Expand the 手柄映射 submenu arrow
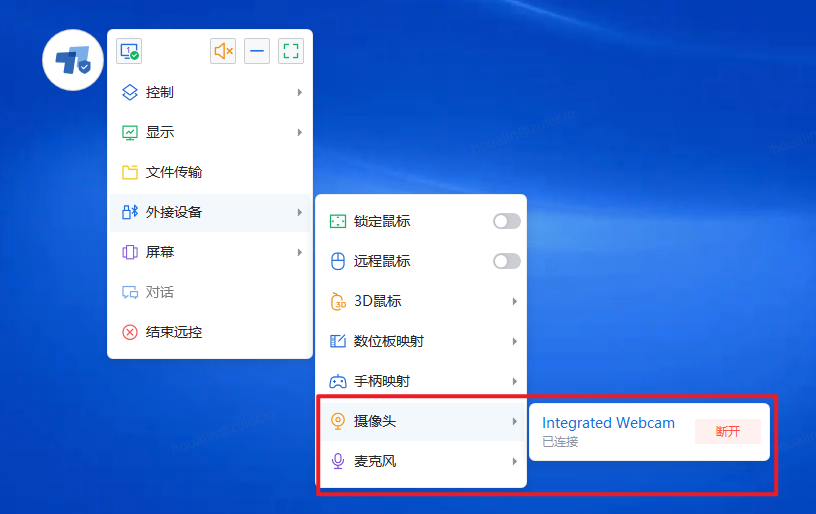Viewport: 816px width, 514px height. 515,381
